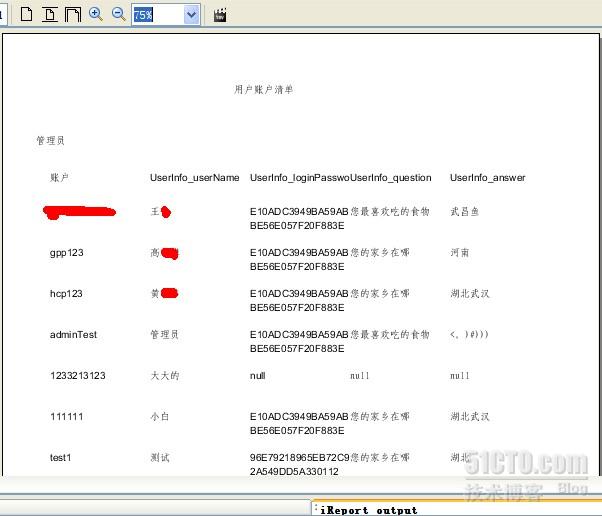This screenshot has width=602, height=516.
Task: Click the 管理员 user name cell in adminTest row
Action: pos(164,334)
